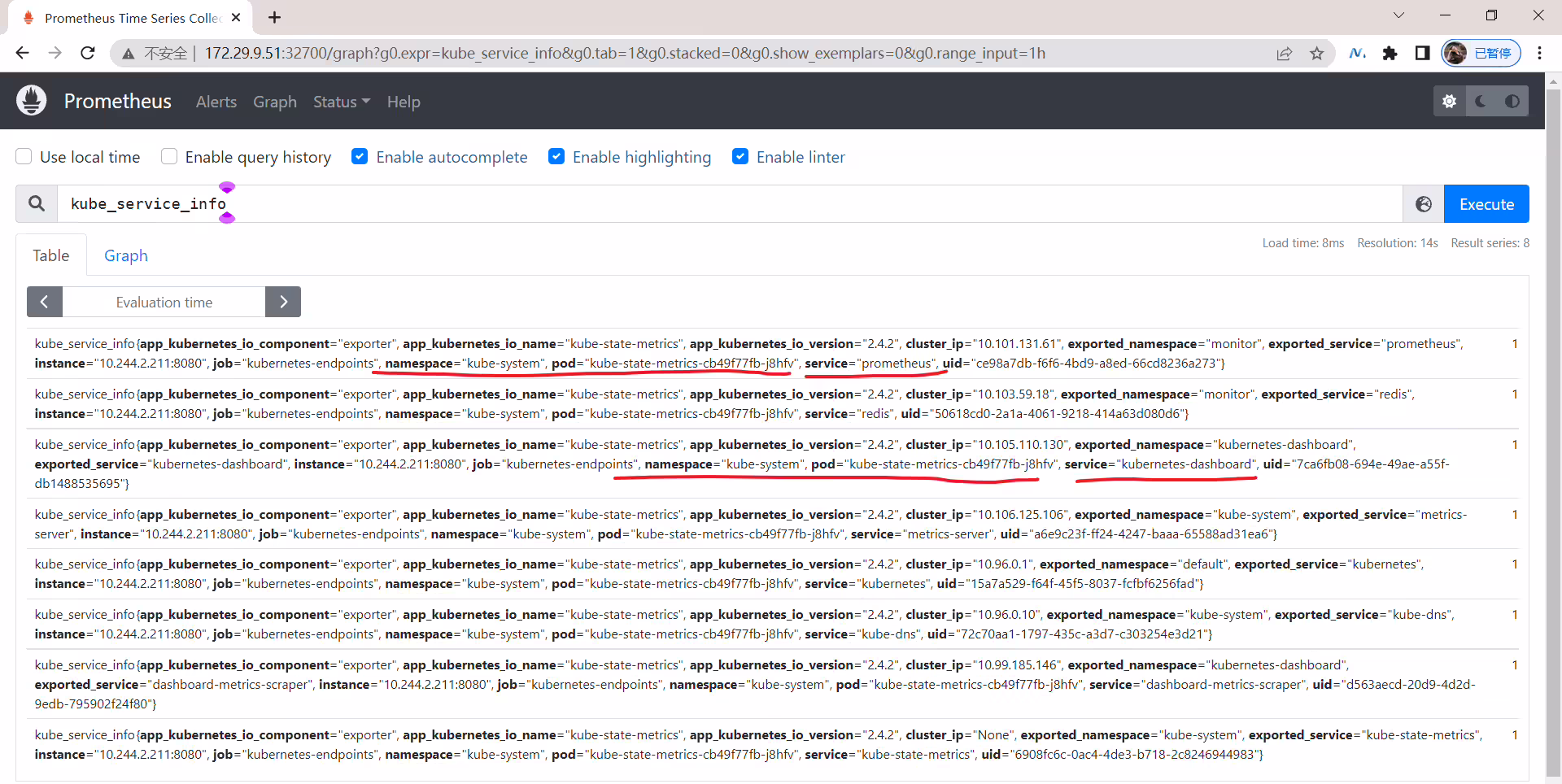Open the tab search chevron

[x=1398, y=15]
